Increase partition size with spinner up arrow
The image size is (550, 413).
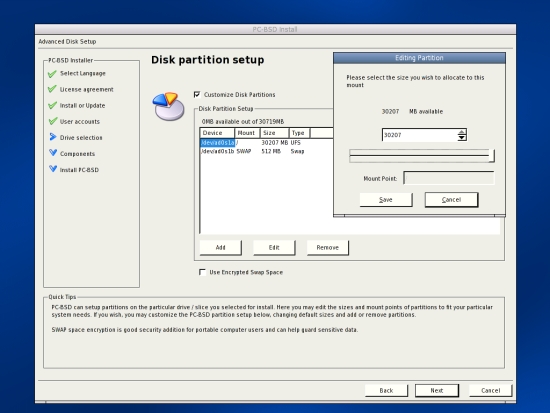click(462, 132)
